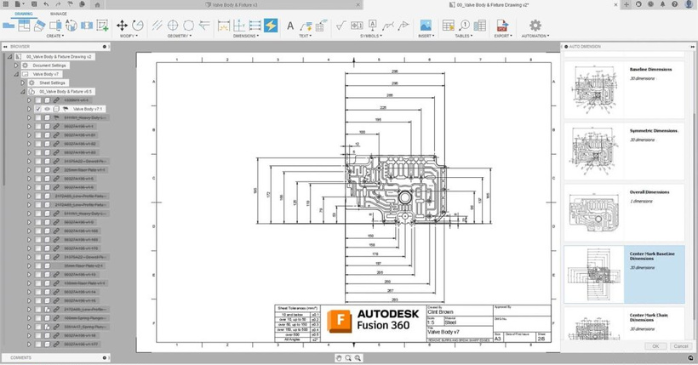Open the SYMBOLS dropdown
The image size is (698, 365).
point(371,36)
